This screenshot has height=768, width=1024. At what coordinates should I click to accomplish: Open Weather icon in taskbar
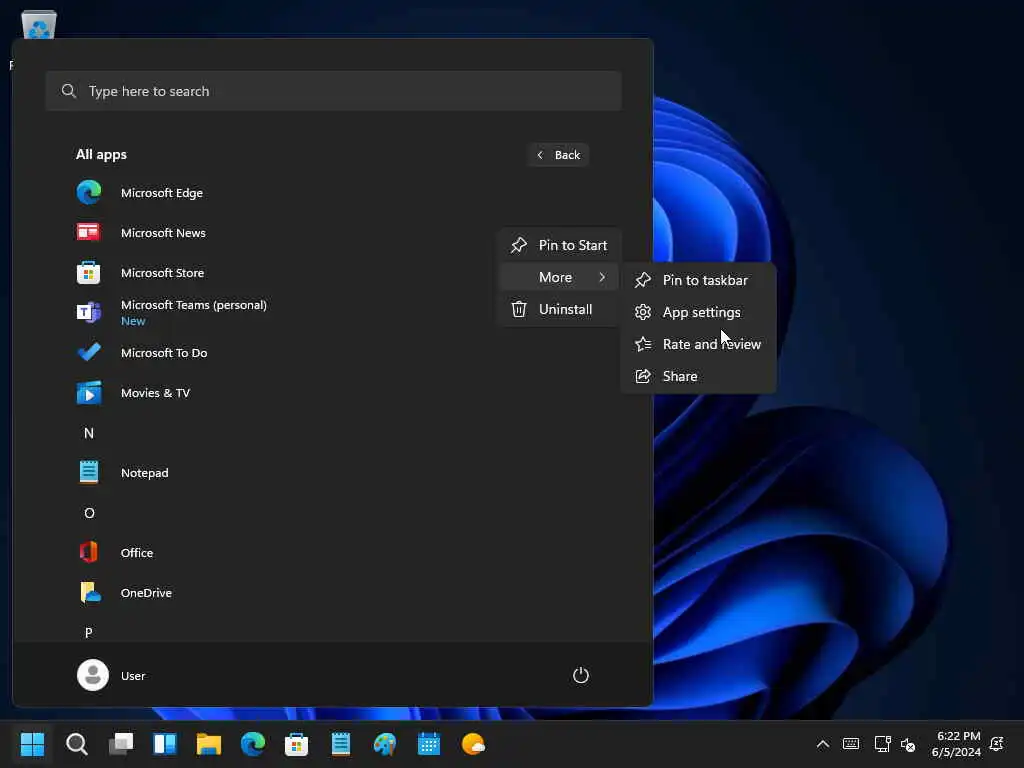(x=473, y=744)
